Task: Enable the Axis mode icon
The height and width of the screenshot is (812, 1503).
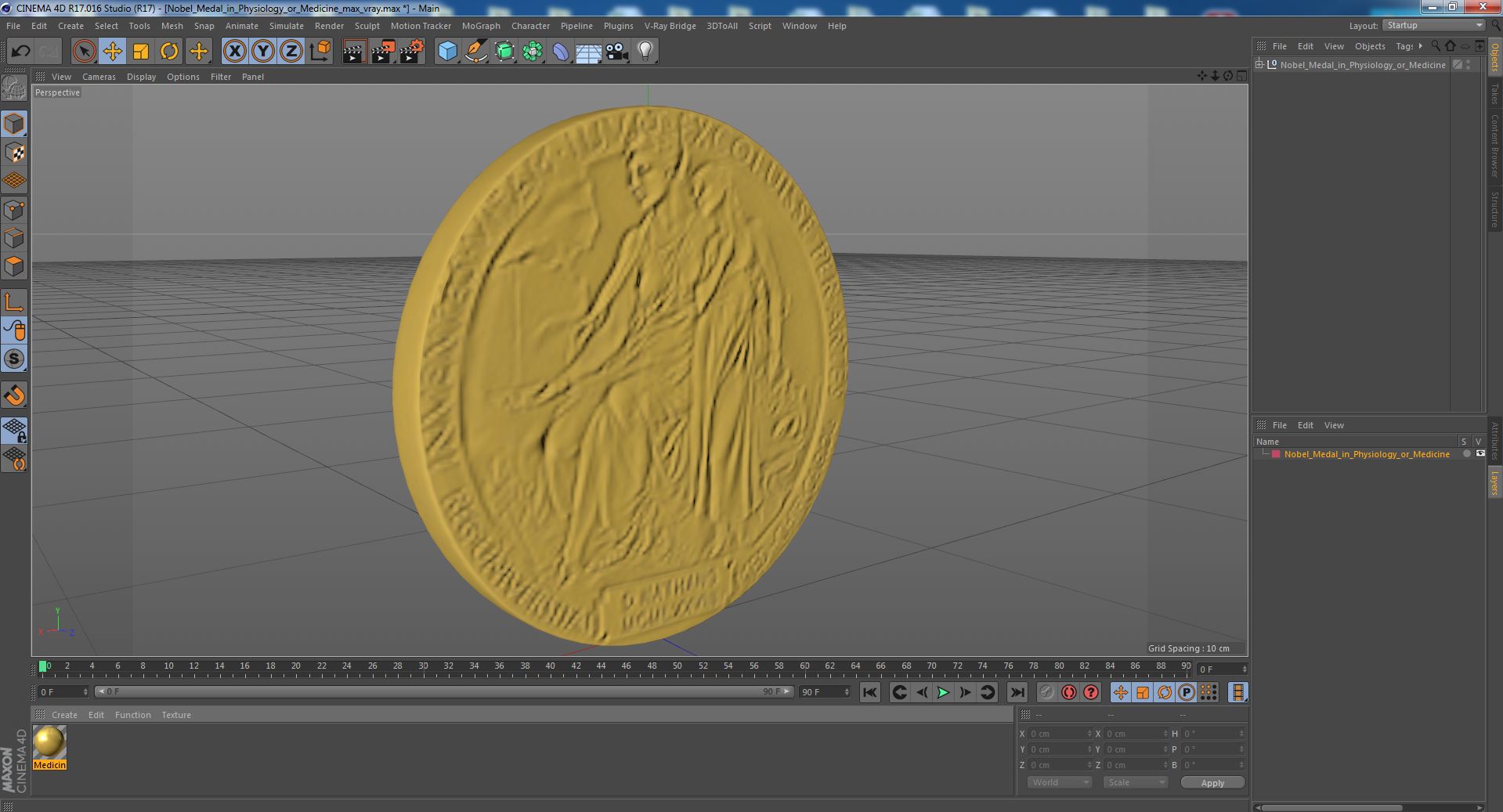Action: tap(14, 302)
